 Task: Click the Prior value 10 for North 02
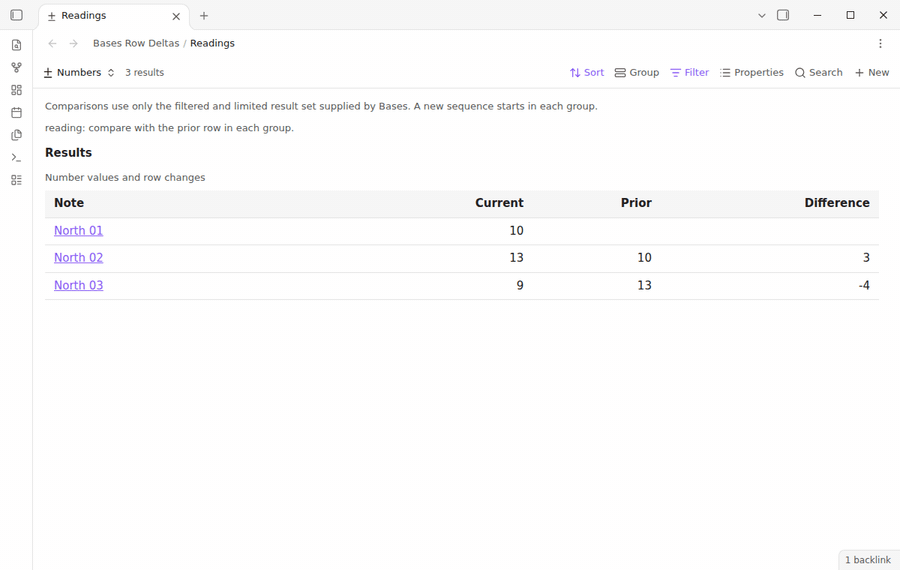coord(644,258)
